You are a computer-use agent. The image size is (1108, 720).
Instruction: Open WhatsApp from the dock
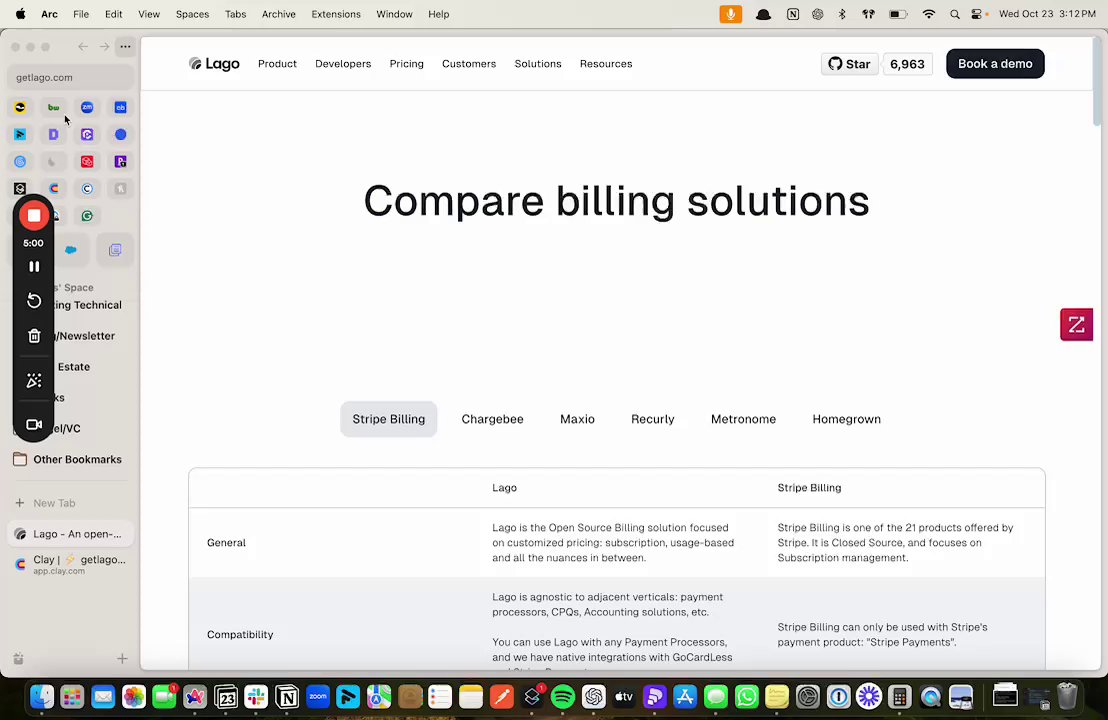pyautogui.click(x=746, y=697)
